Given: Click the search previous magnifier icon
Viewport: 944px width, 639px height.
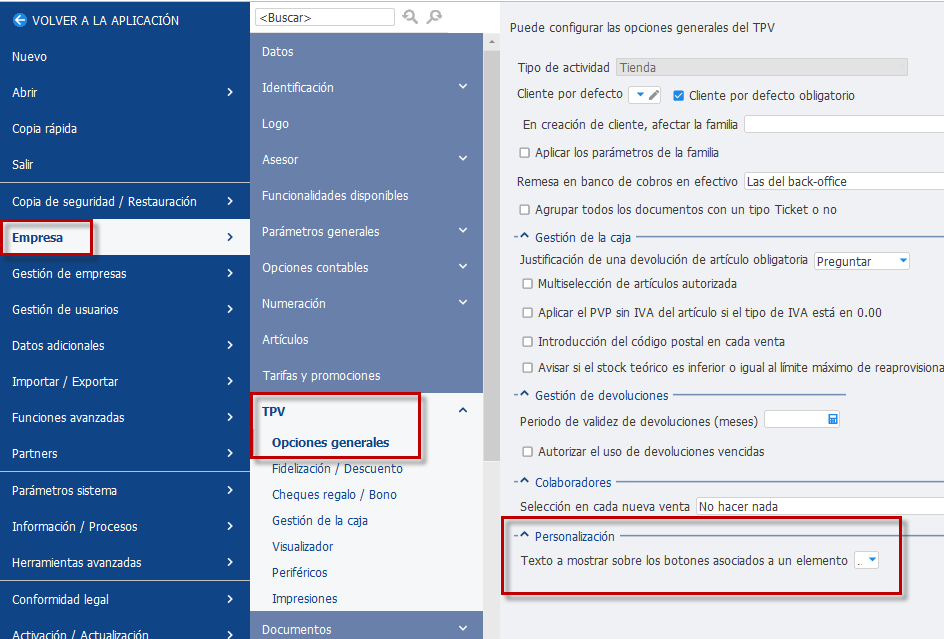Looking at the screenshot, I should pyautogui.click(x=411, y=17).
